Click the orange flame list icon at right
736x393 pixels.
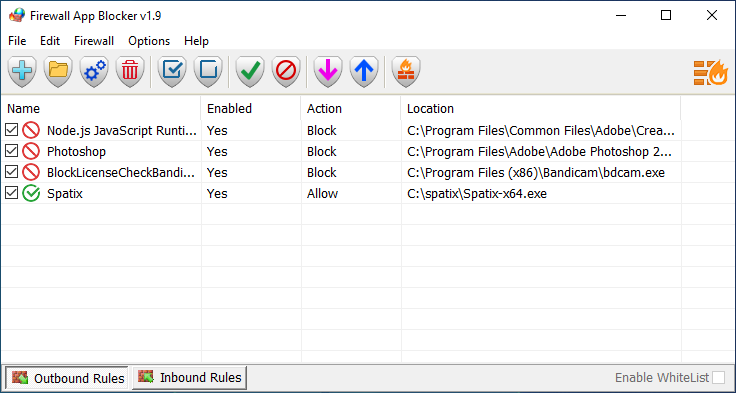click(711, 73)
